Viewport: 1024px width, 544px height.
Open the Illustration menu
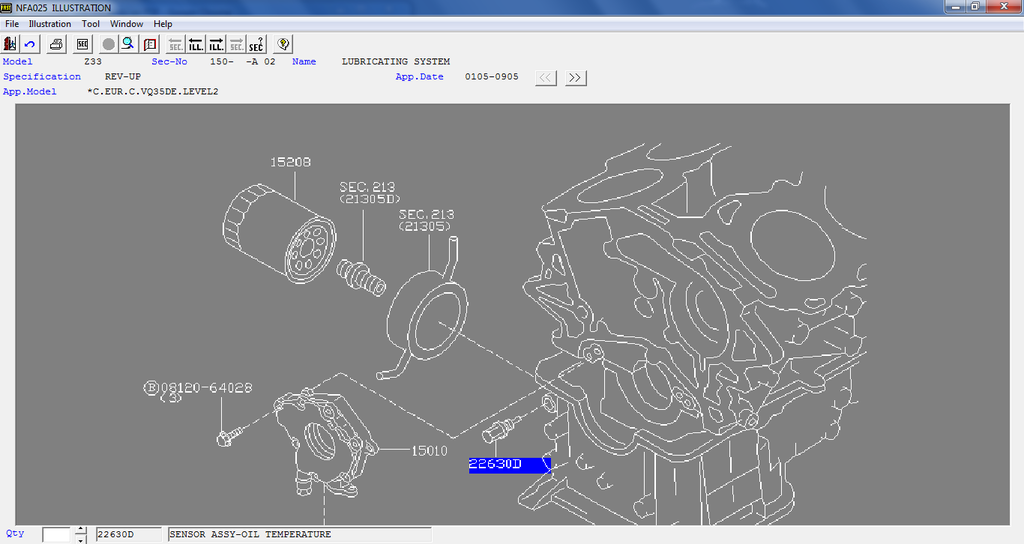[50, 24]
